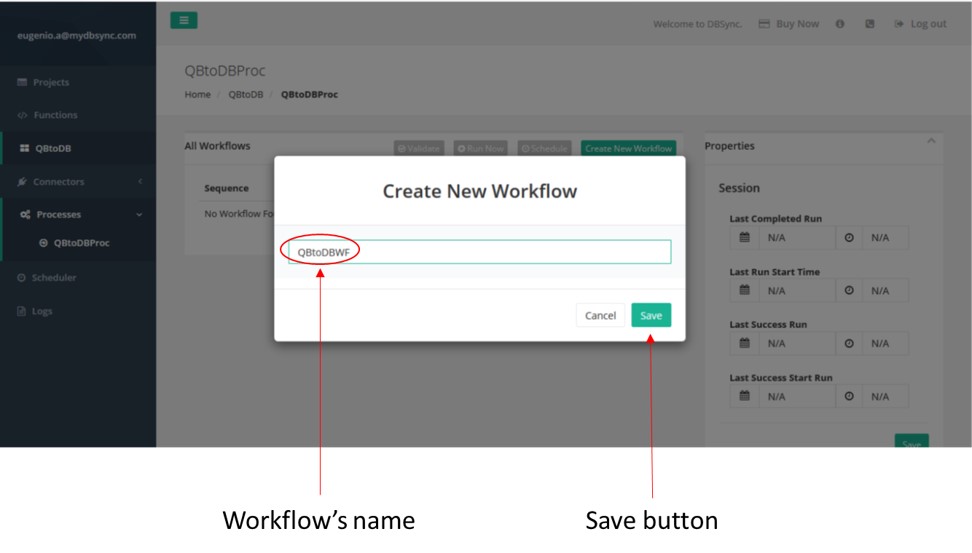
Task: Open Projects in the sidebar
Action: pos(50,83)
